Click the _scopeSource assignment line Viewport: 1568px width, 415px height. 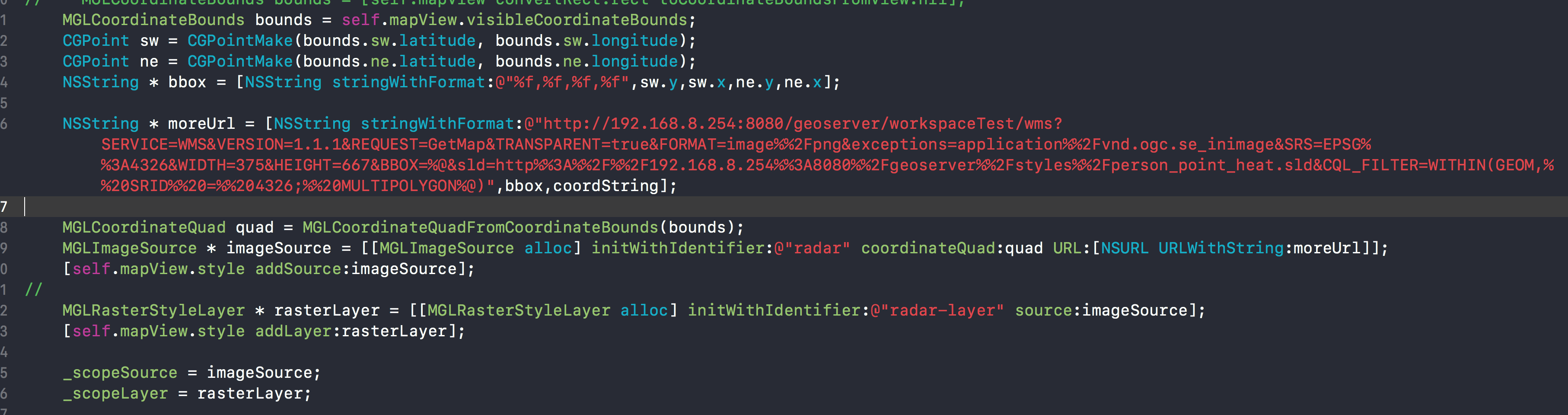119,372
